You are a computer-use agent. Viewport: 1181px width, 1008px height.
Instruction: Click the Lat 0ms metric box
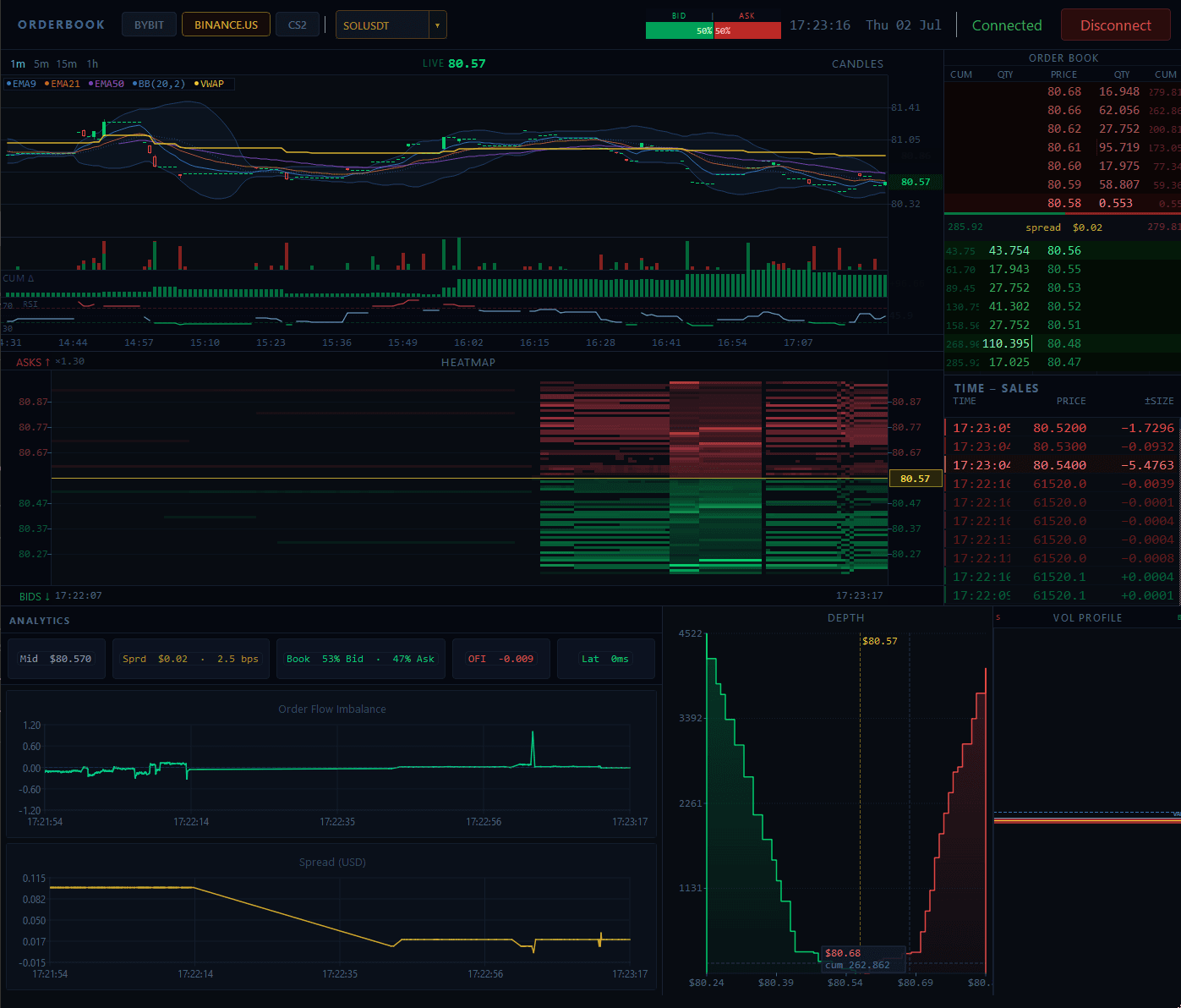tap(605, 659)
